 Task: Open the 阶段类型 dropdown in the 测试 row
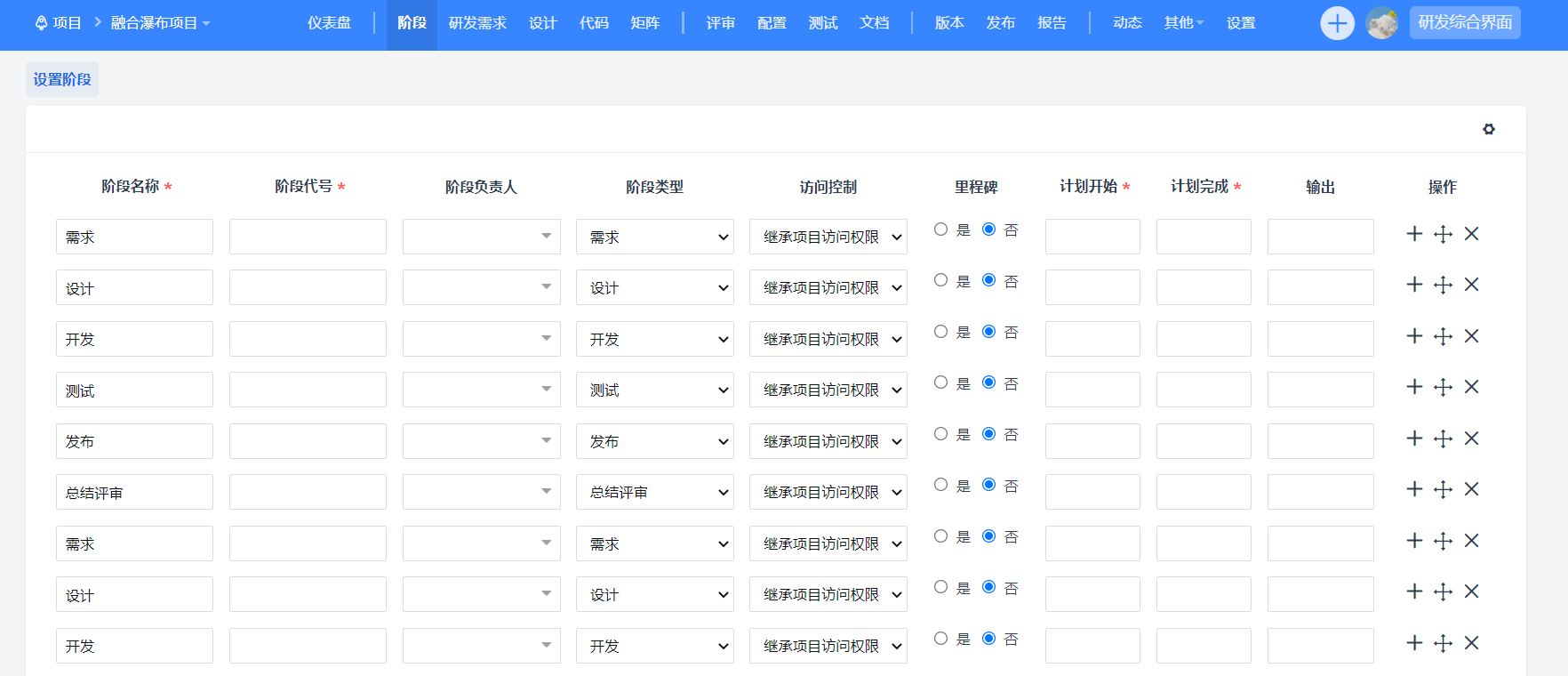coord(654,390)
